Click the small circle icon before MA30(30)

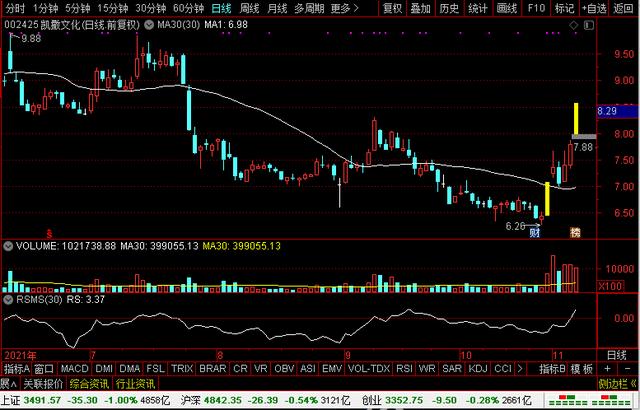136,23
